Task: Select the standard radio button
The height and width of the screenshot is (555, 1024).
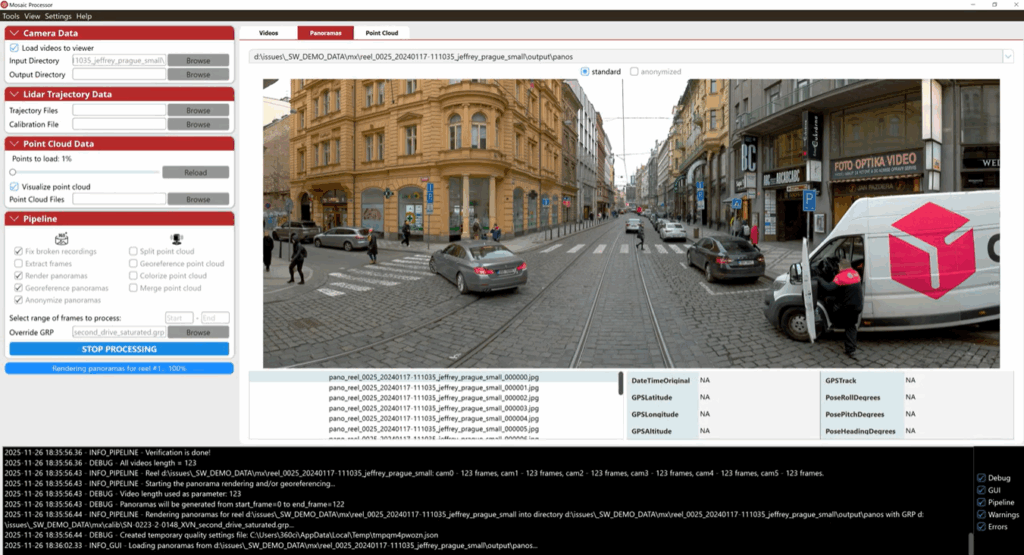Action: coord(586,72)
